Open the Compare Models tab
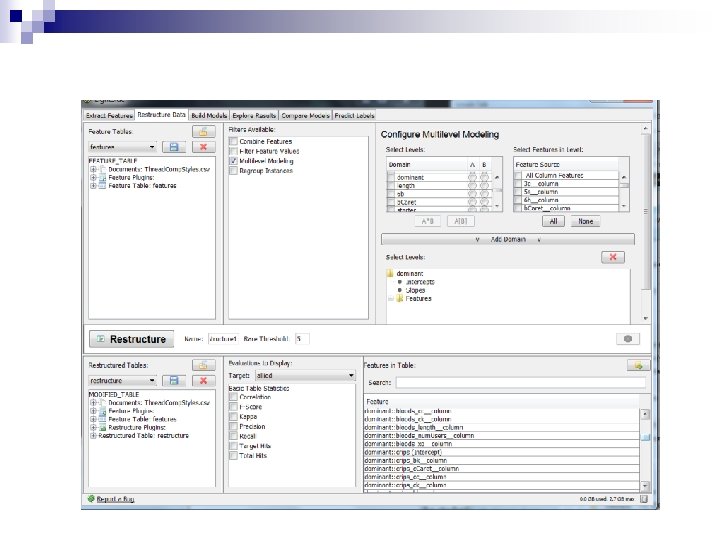The image size is (720, 540). pos(305,115)
